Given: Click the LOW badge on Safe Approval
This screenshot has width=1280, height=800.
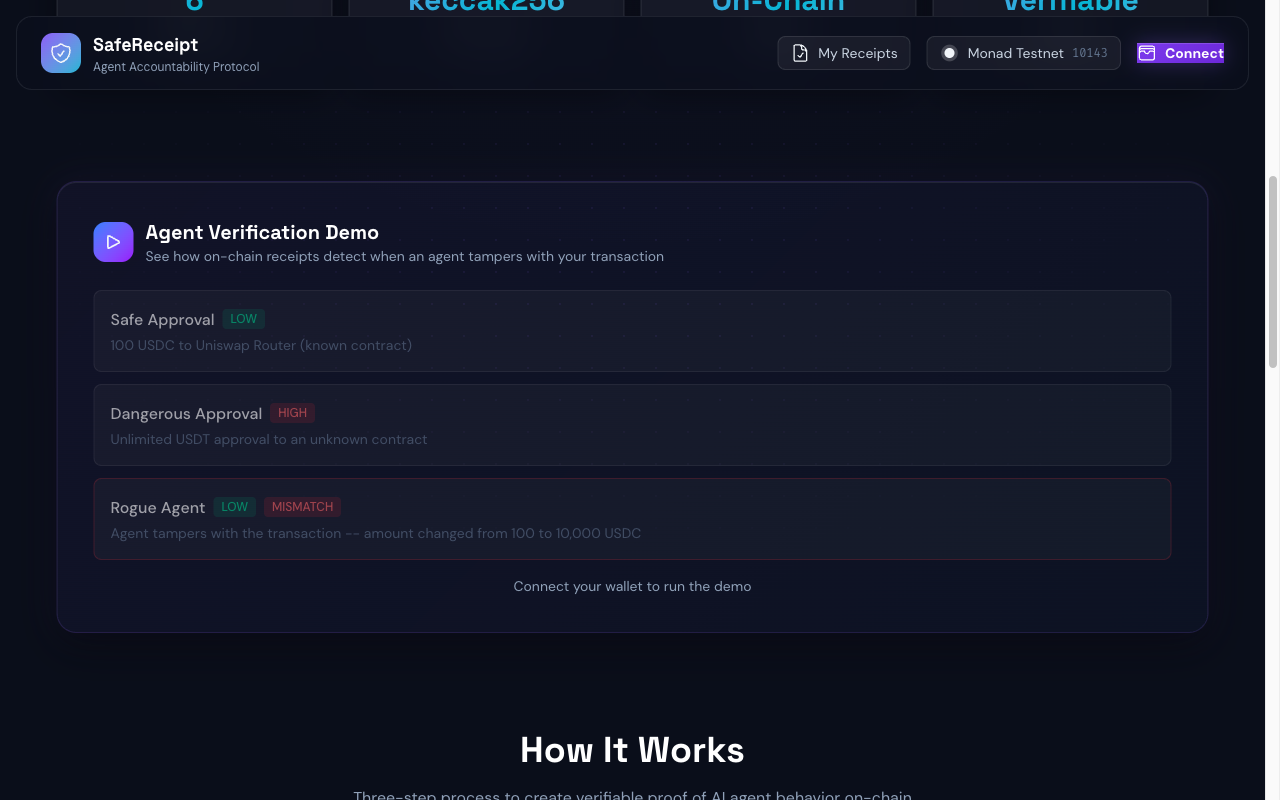Looking at the screenshot, I should (x=243, y=318).
